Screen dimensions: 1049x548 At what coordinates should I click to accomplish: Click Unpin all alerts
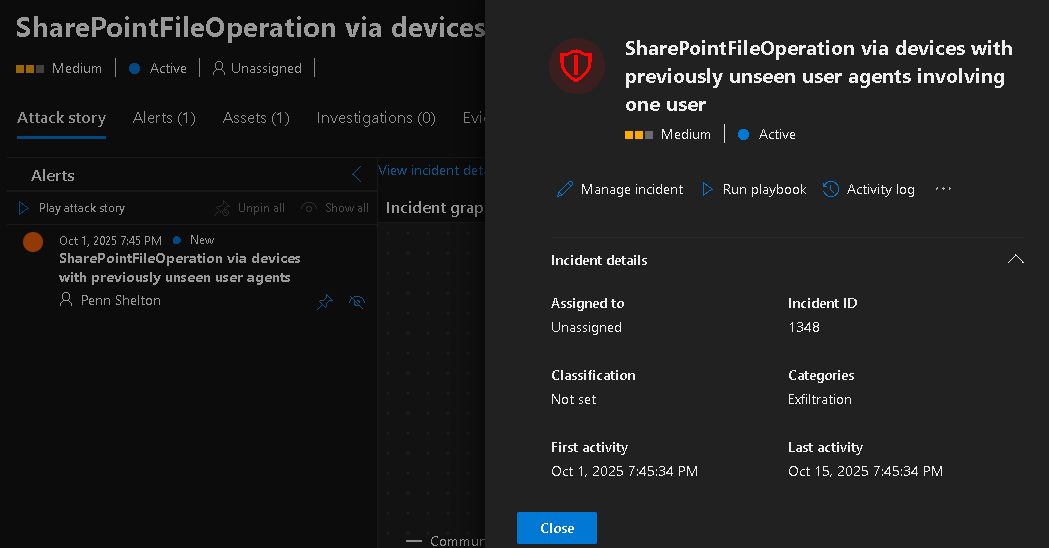click(250, 208)
